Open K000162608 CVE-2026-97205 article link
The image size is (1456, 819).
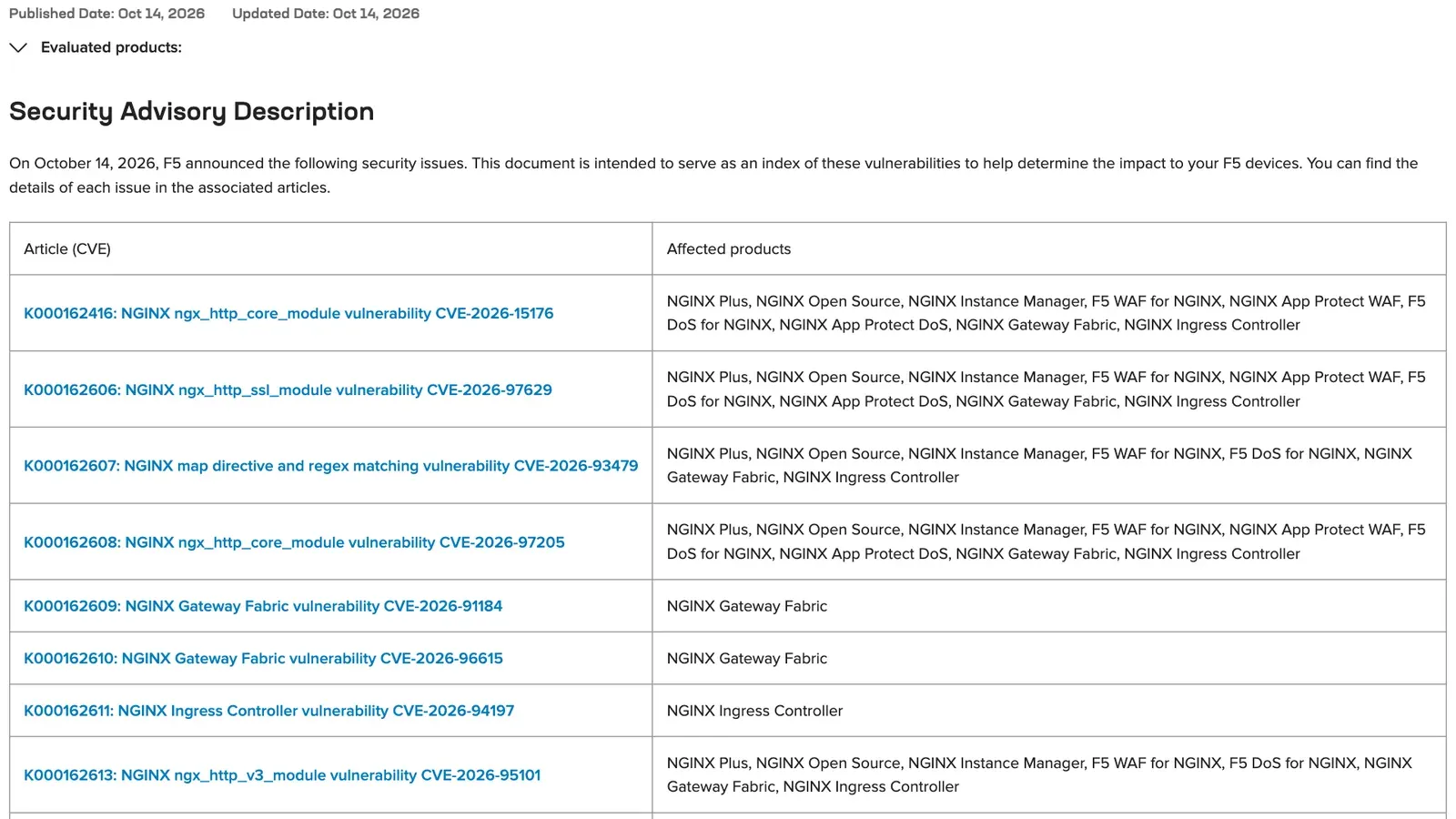point(294,542)
